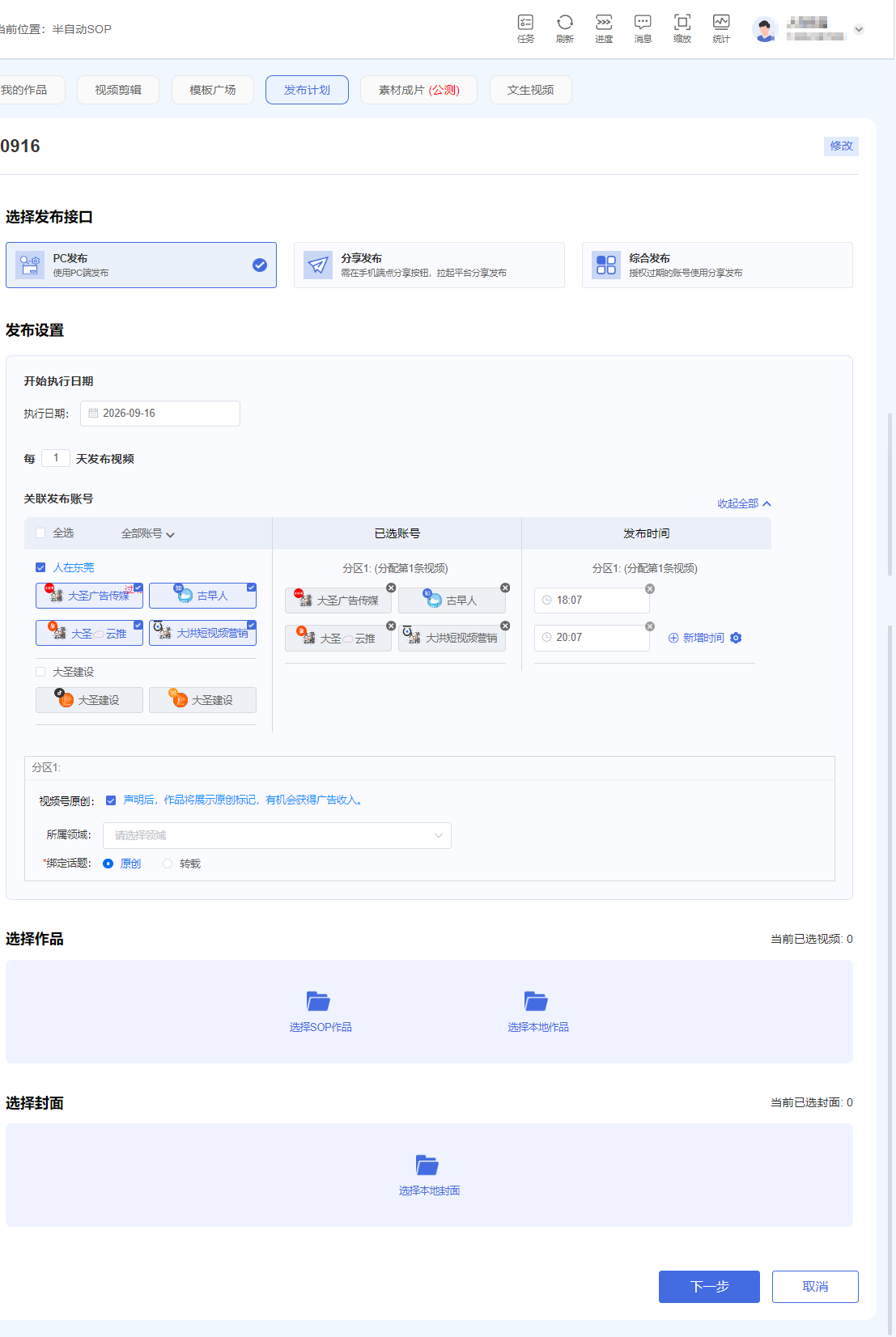The image size is (896, 1337).
Task: Click 新增时间 to add time
Action: click(696, 638)
